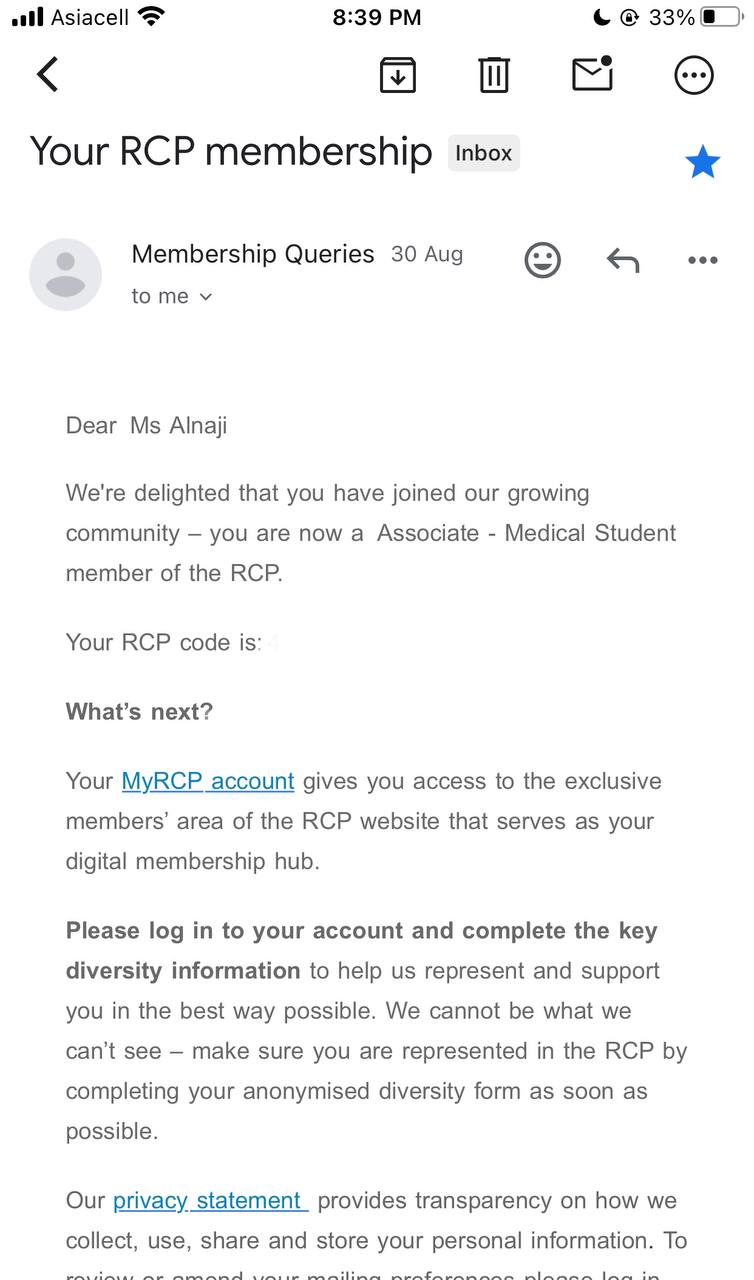
Task: Mark the email as unread with the envelope icon
Action: click(592, 74)
